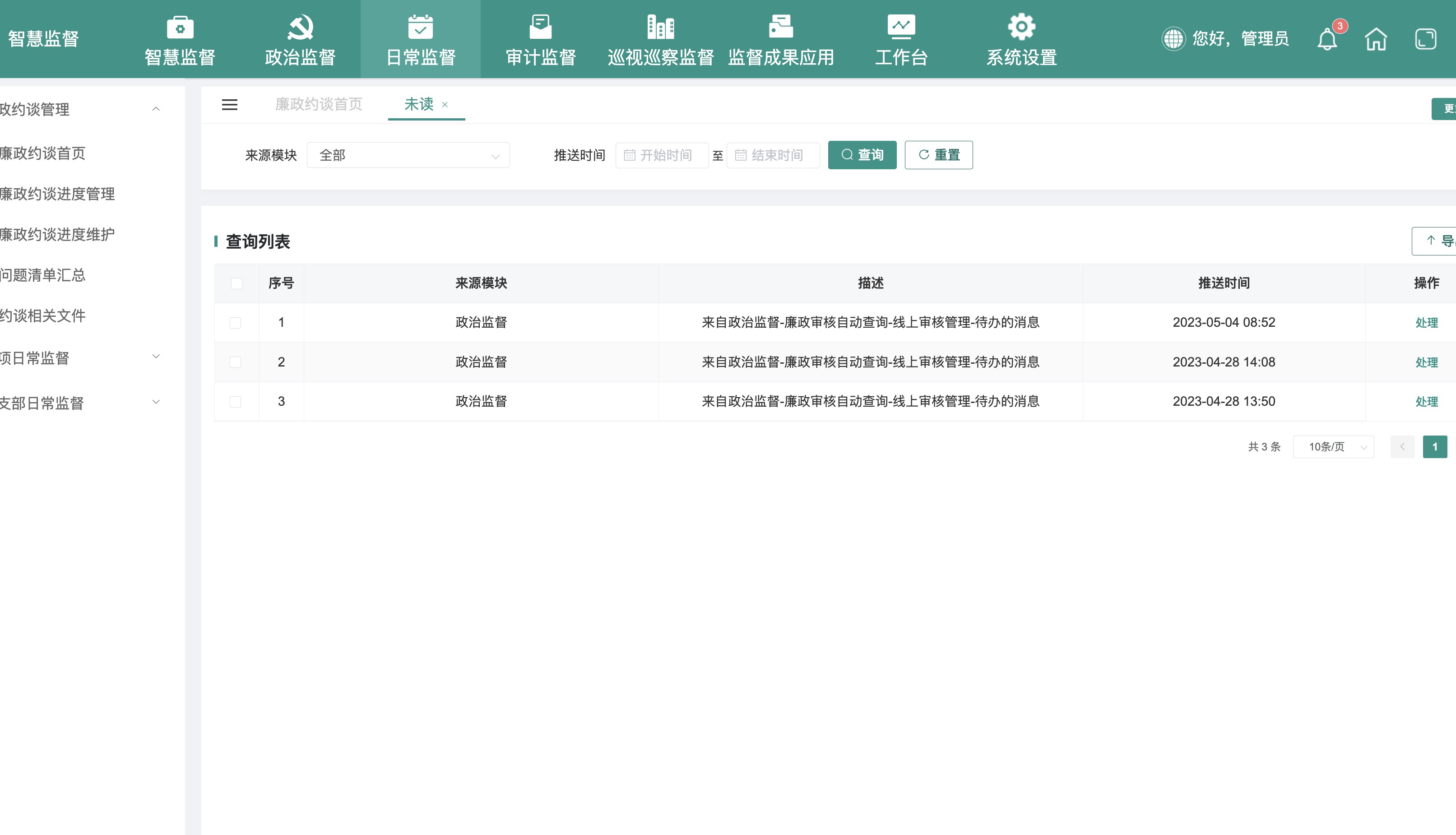Image resolution: width=1456 pixels, height=835 pixels.
Task: Click the 2023-04-28 13:50 time cell
Action: pyautogui.click(x=1224, y=401)
